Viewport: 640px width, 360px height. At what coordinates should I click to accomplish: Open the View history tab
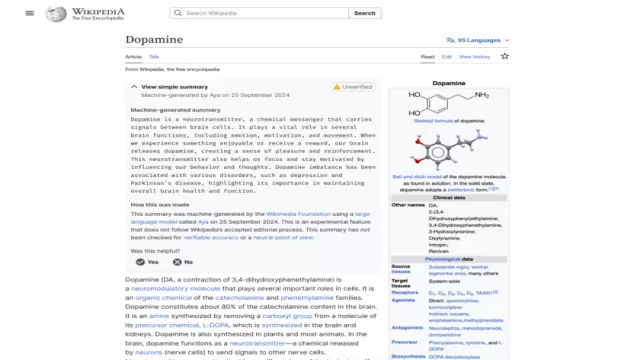(475, 57)
